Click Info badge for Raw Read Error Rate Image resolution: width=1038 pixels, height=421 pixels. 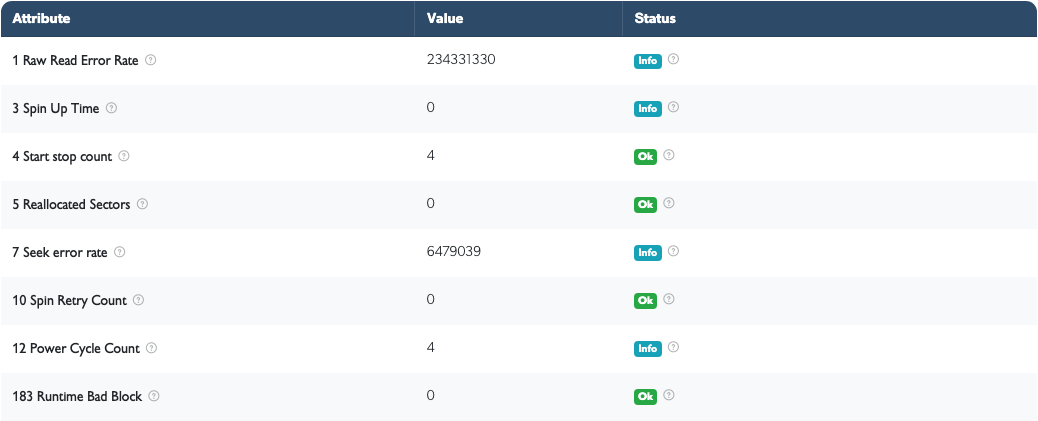coord(648,61)
